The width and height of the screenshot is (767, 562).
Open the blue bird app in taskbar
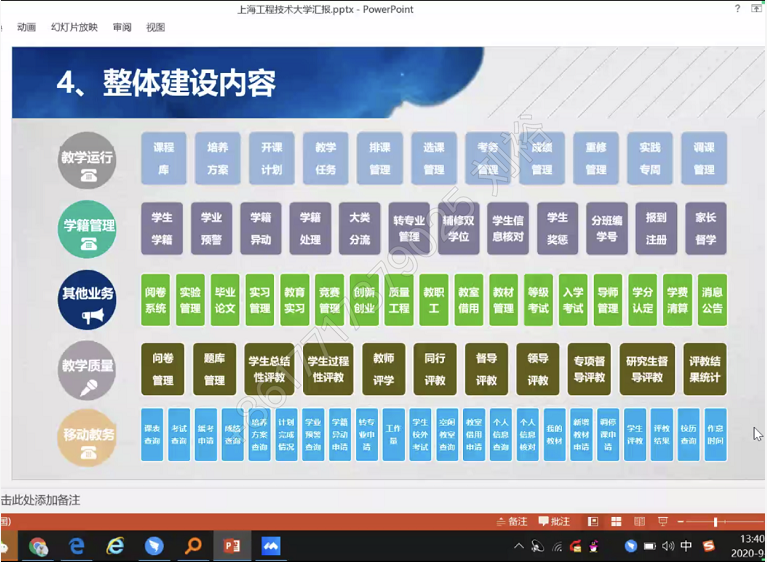point(154,546)
